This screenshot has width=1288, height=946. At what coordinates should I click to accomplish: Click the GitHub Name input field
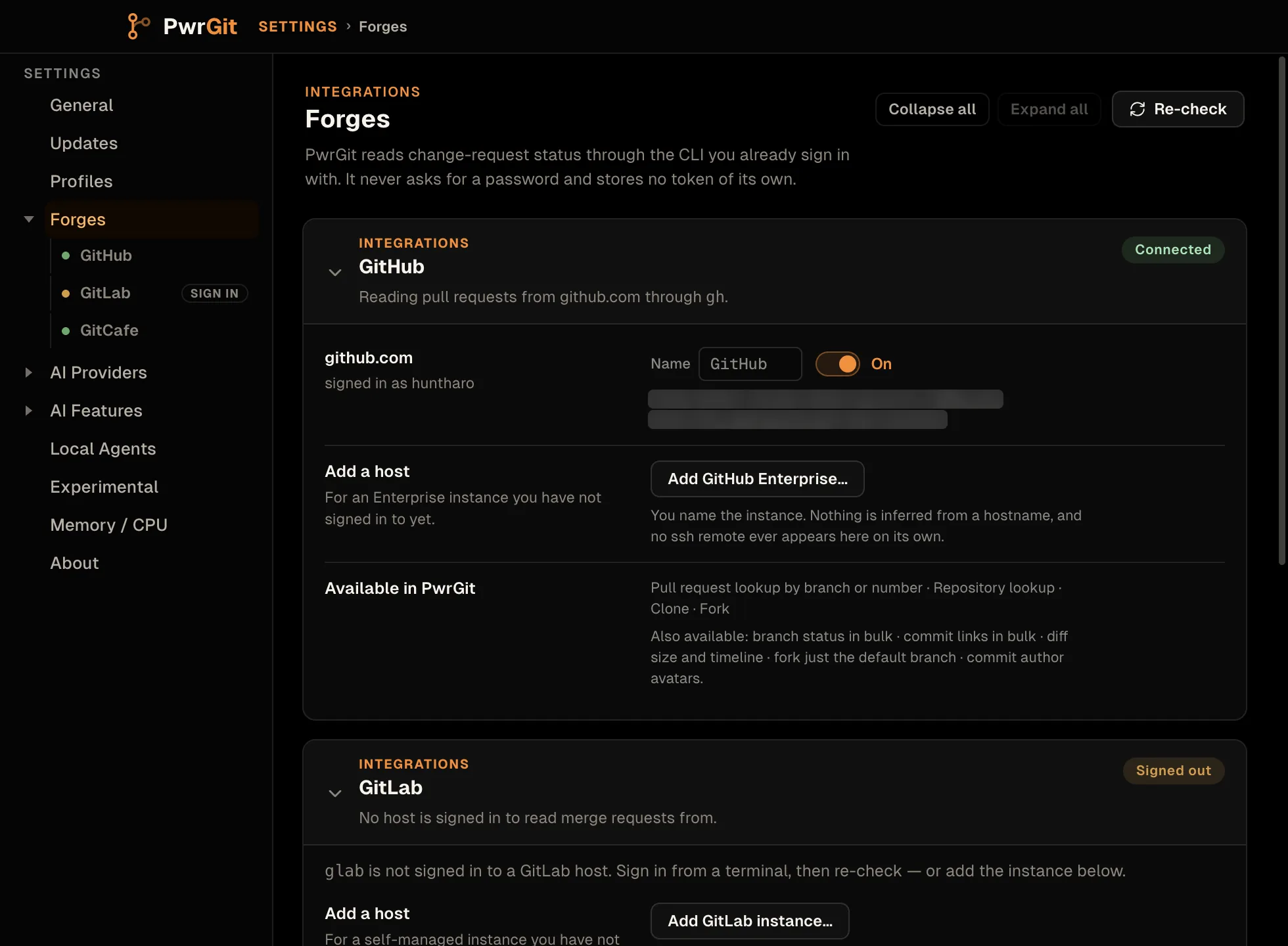750,364
